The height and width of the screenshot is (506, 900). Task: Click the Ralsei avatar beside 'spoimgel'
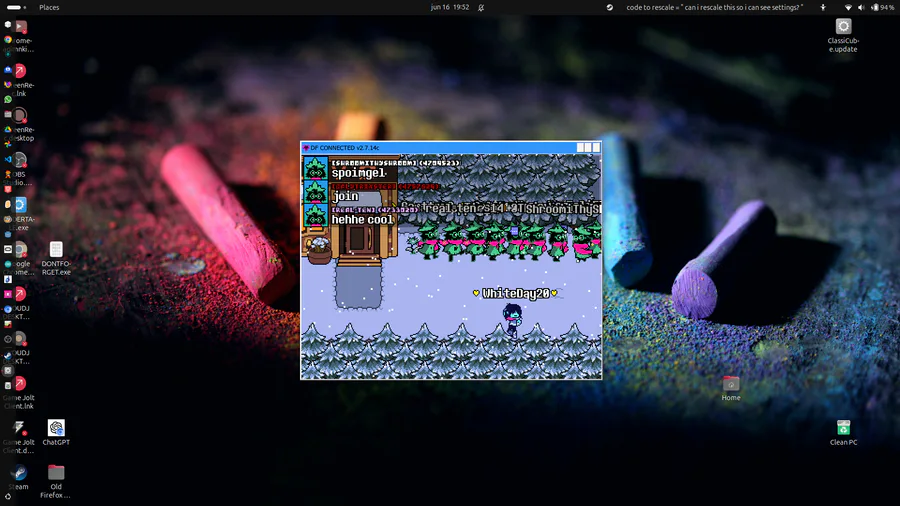315,168
